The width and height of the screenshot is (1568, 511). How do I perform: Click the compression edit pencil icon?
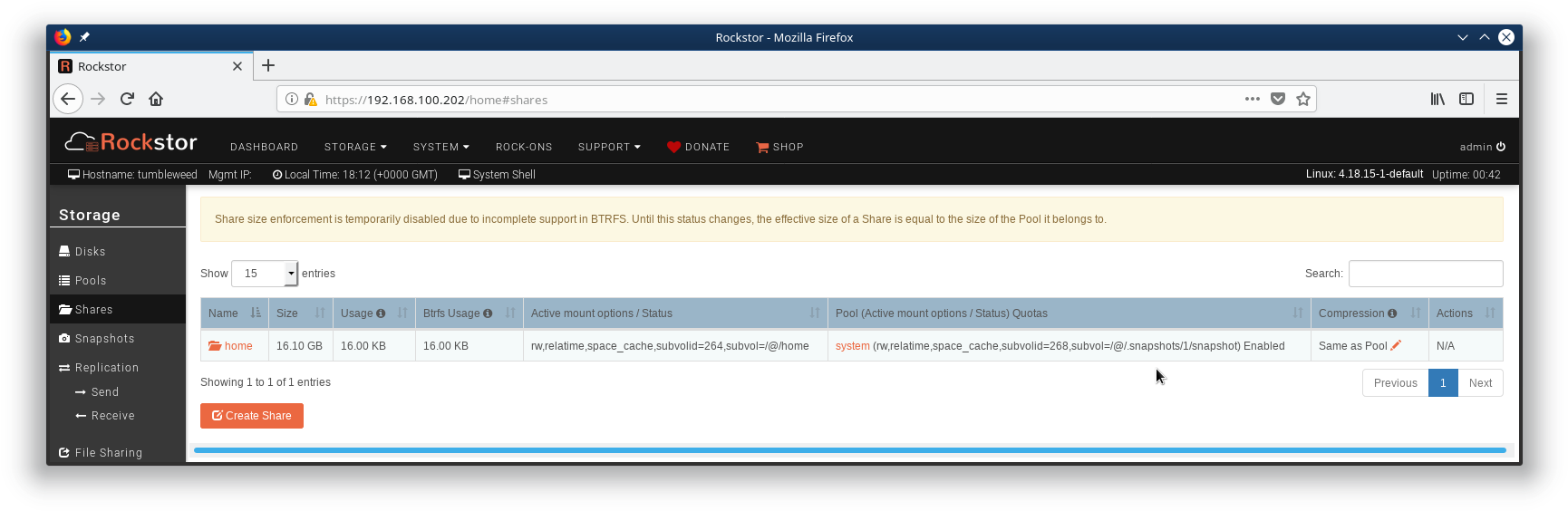click(x=1396, y=345)
